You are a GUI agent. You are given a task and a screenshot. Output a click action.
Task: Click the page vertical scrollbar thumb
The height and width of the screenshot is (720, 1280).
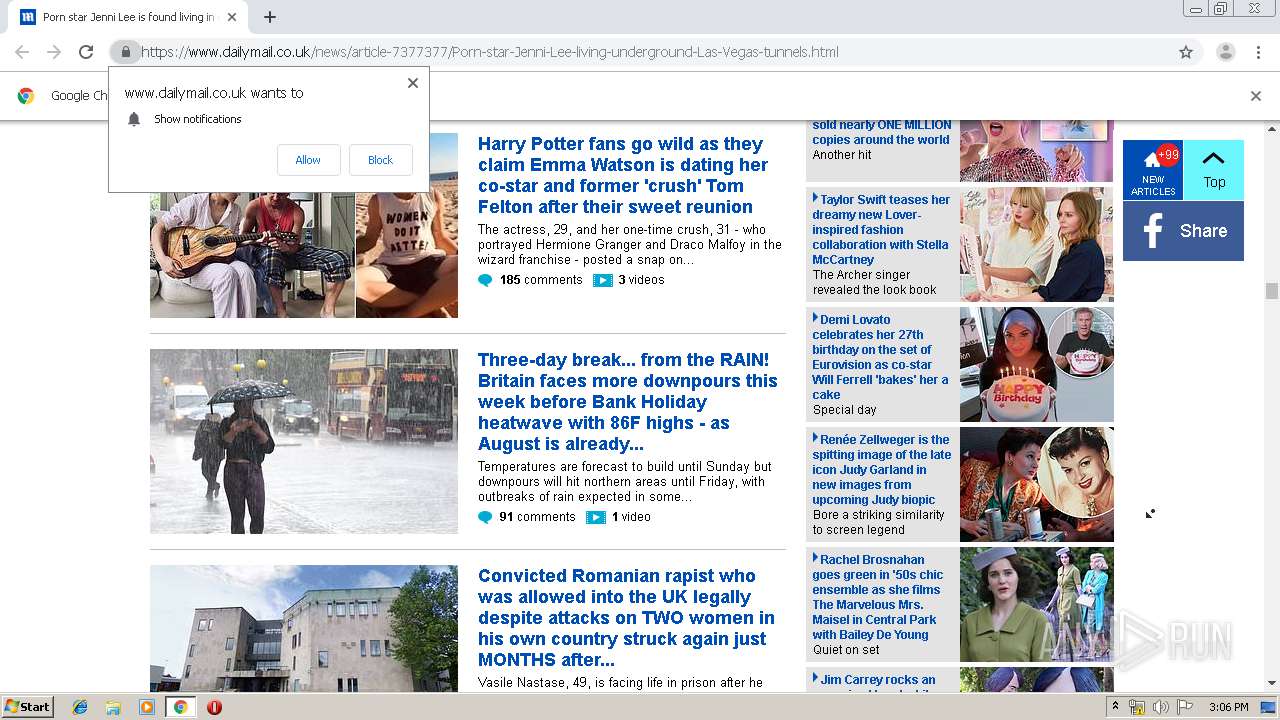click(x=1271, y=291)
